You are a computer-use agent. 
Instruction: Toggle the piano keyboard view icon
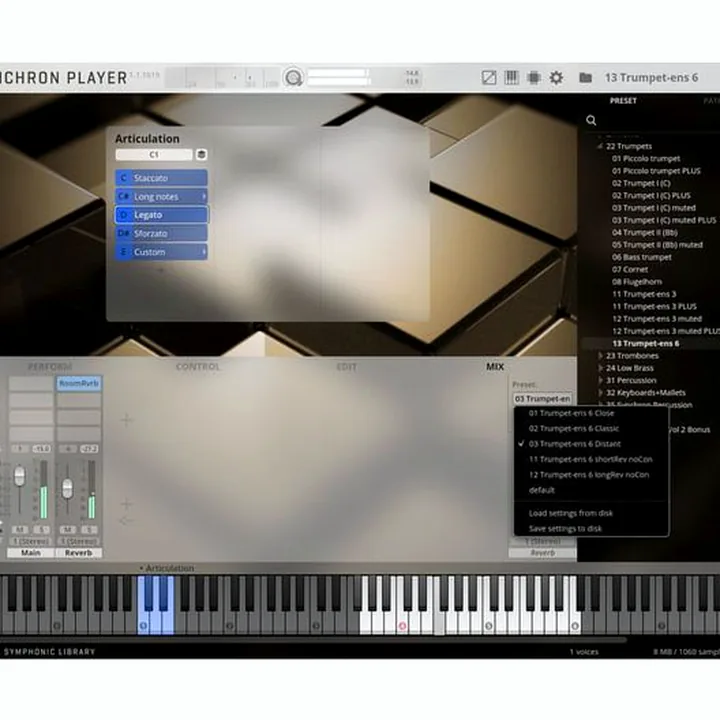pos(511,78)
